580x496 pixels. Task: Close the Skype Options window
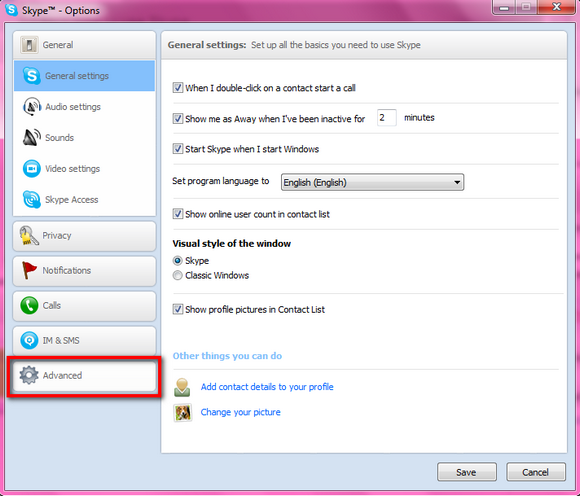[557, 7]
